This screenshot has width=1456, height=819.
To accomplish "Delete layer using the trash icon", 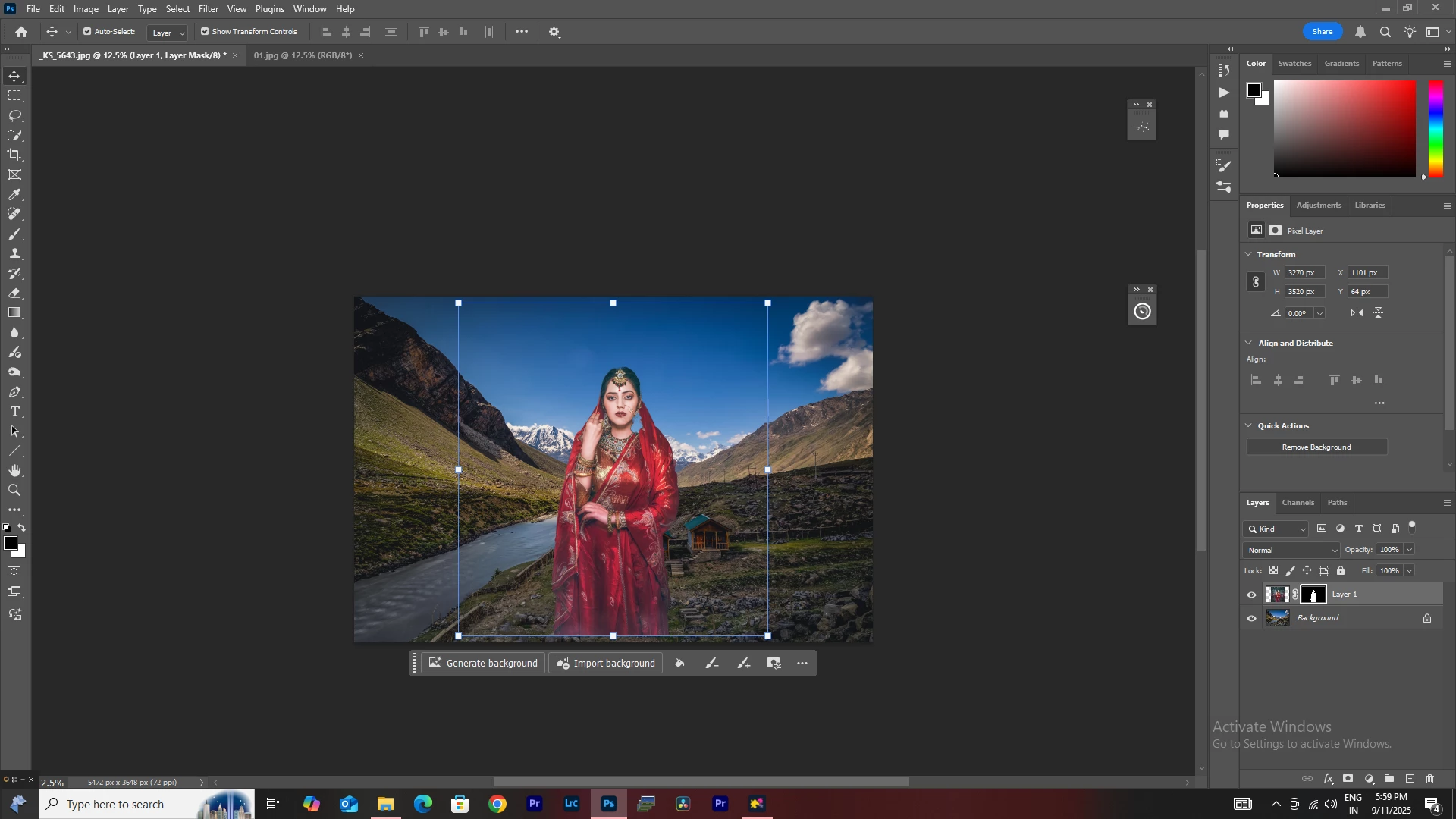I will [1429, 780].
